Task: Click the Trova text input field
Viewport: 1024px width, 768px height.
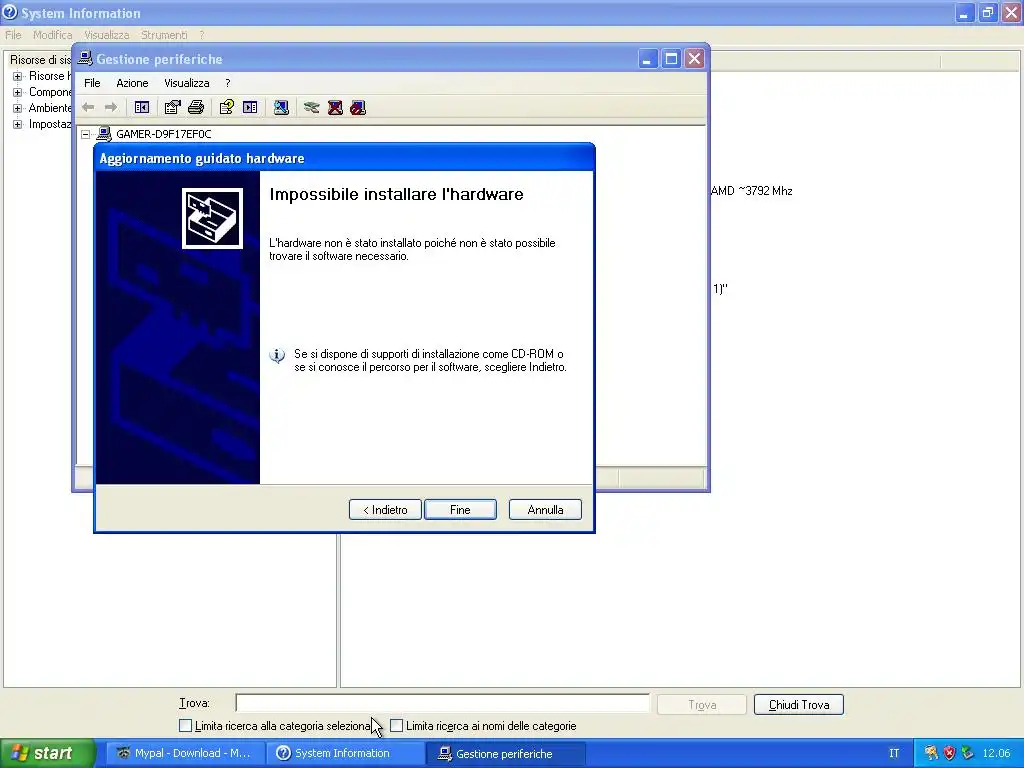Action: [442, 703]
